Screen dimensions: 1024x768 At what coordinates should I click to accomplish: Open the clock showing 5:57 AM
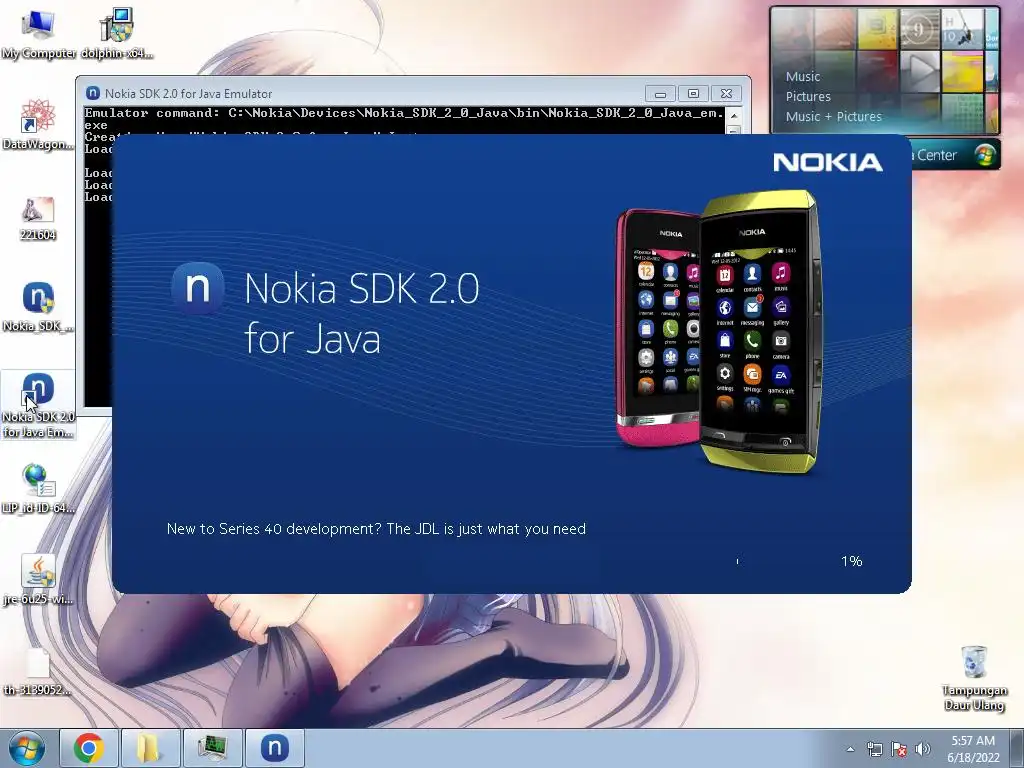pyautogui.click(x=973, y=749)
